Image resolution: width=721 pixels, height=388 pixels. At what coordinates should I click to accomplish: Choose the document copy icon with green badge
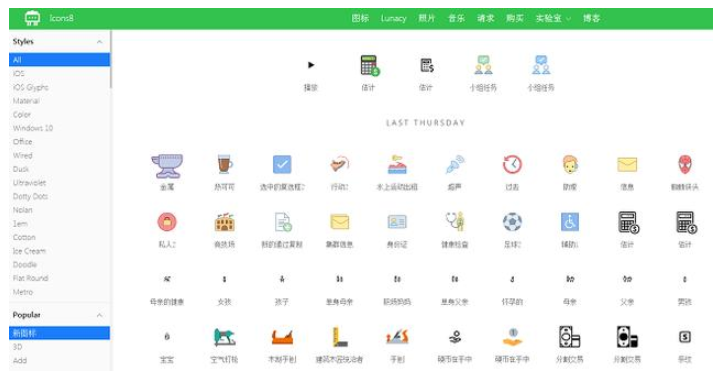point(283,222)
